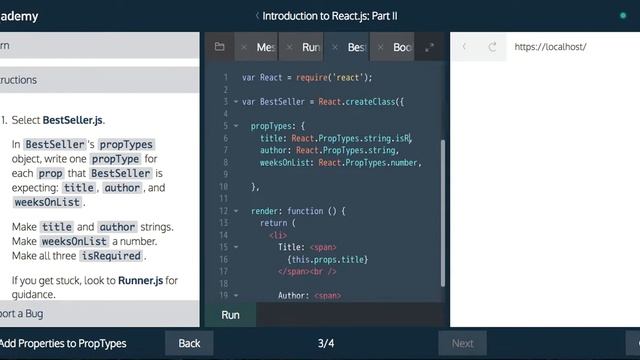Click the Runner.js bold text in instructions

click(x=140, y=280)
